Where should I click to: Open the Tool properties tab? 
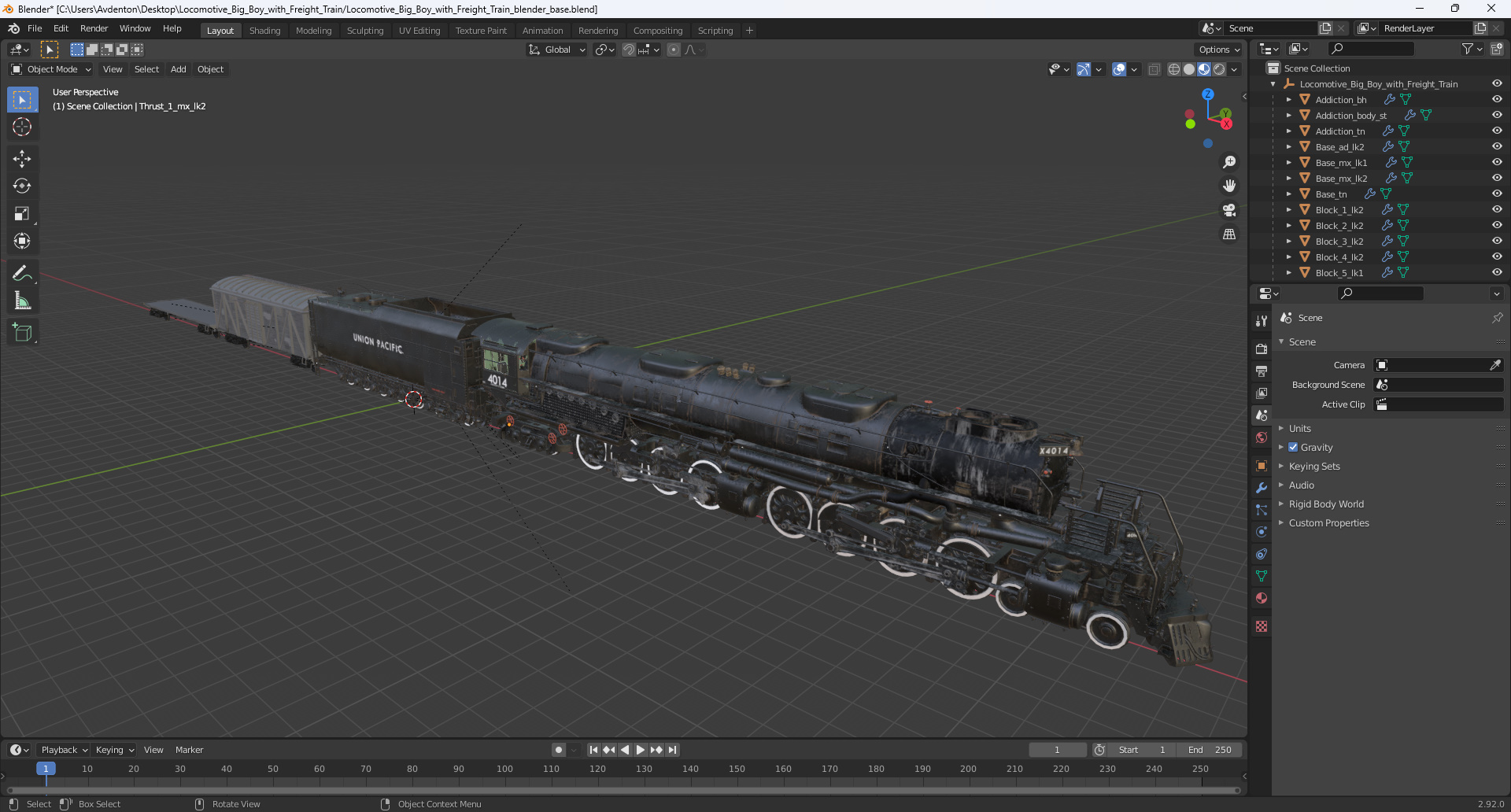click(x=1262, y=321)
